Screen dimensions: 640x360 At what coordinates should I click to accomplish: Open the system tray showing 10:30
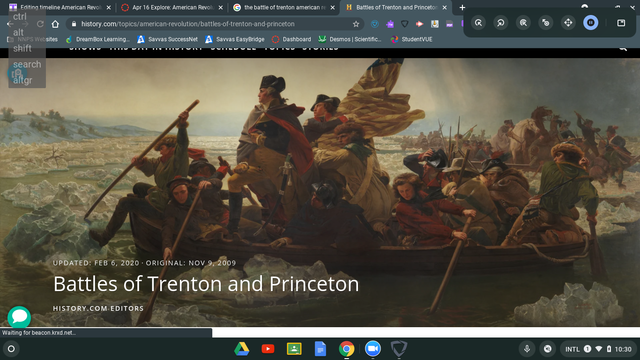coord(598,349)
